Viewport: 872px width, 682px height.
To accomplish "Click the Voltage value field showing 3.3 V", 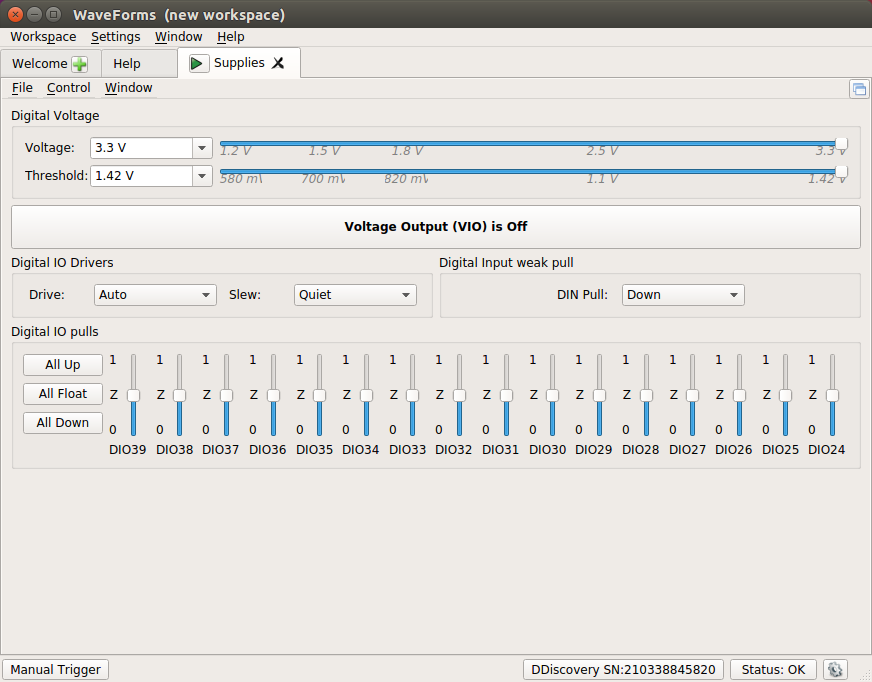I will 142,148.
